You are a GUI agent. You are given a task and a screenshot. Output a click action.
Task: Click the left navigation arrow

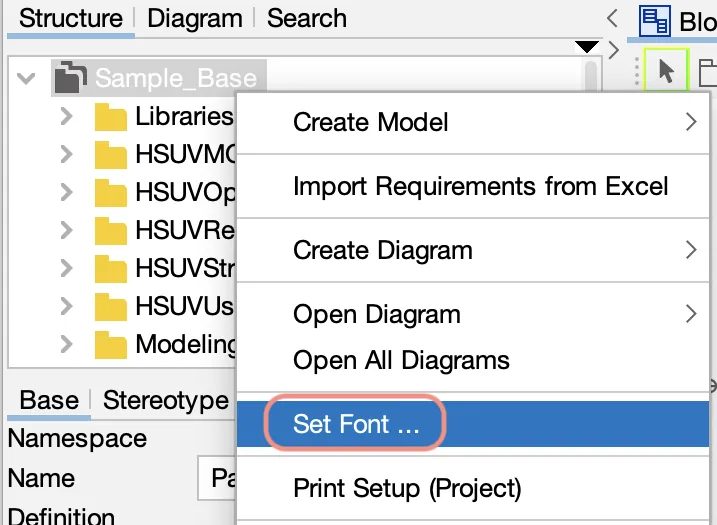tap(613, 19)
